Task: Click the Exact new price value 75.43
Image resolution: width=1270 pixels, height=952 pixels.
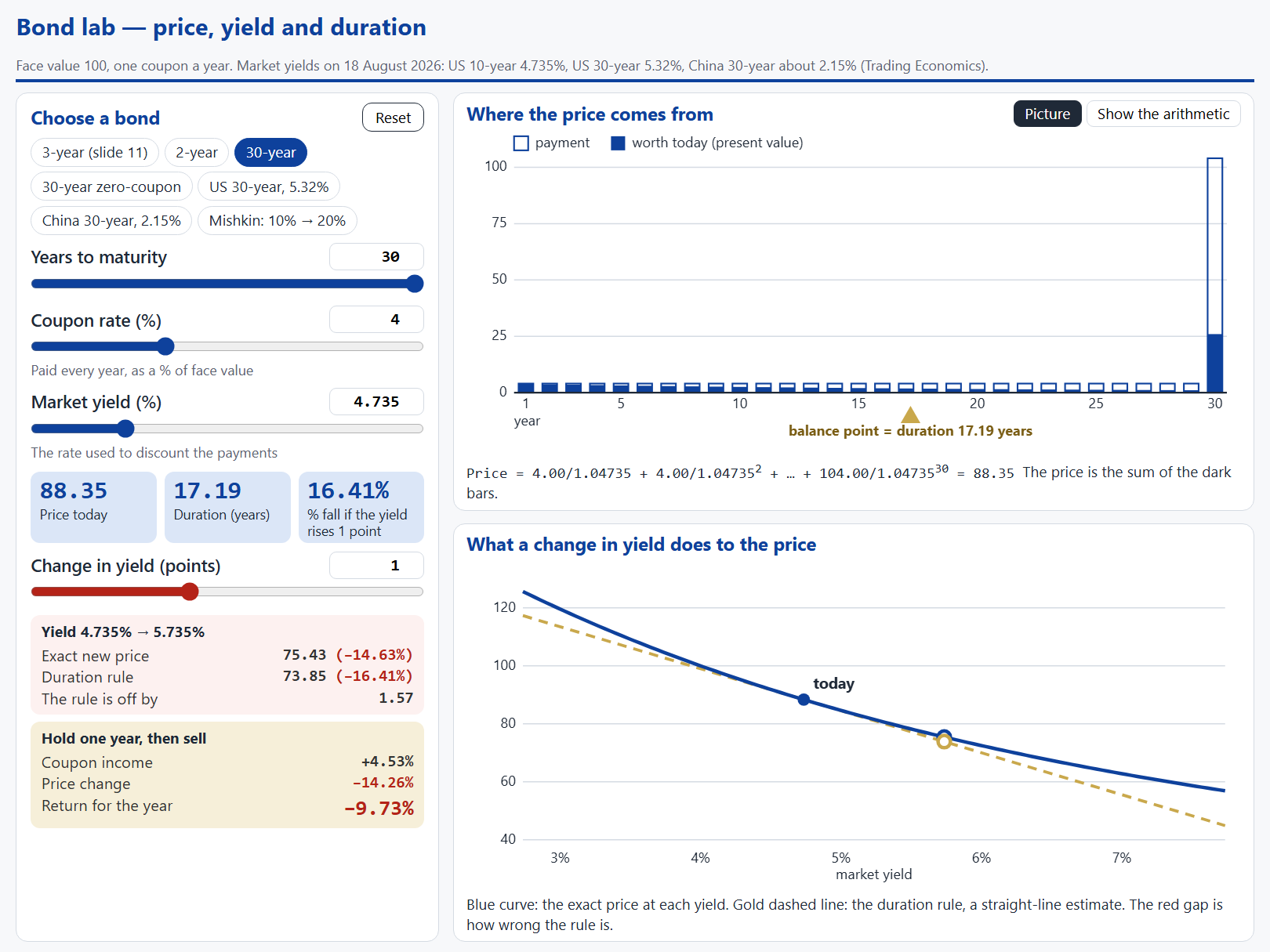Action: 304,655
